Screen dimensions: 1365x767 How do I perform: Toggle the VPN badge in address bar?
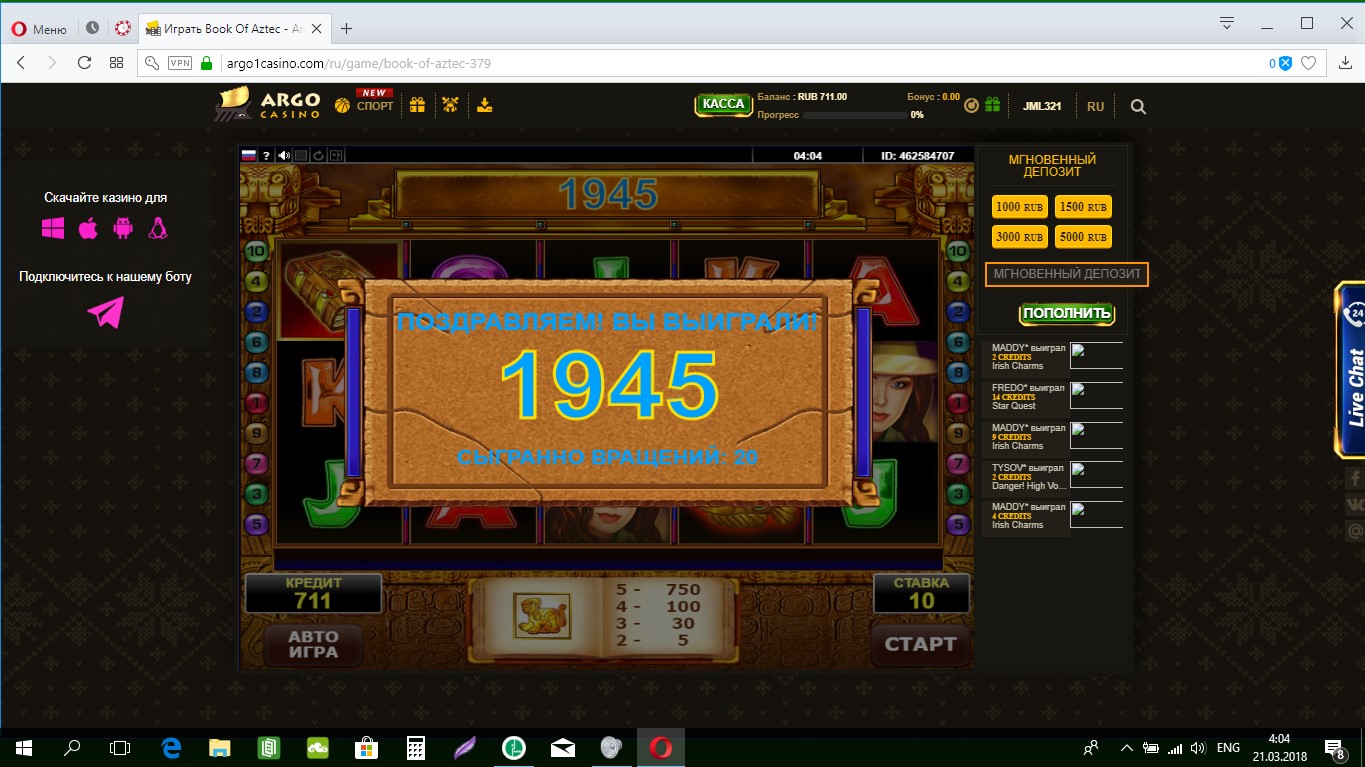pyautogui.click(x=180, y=63)
